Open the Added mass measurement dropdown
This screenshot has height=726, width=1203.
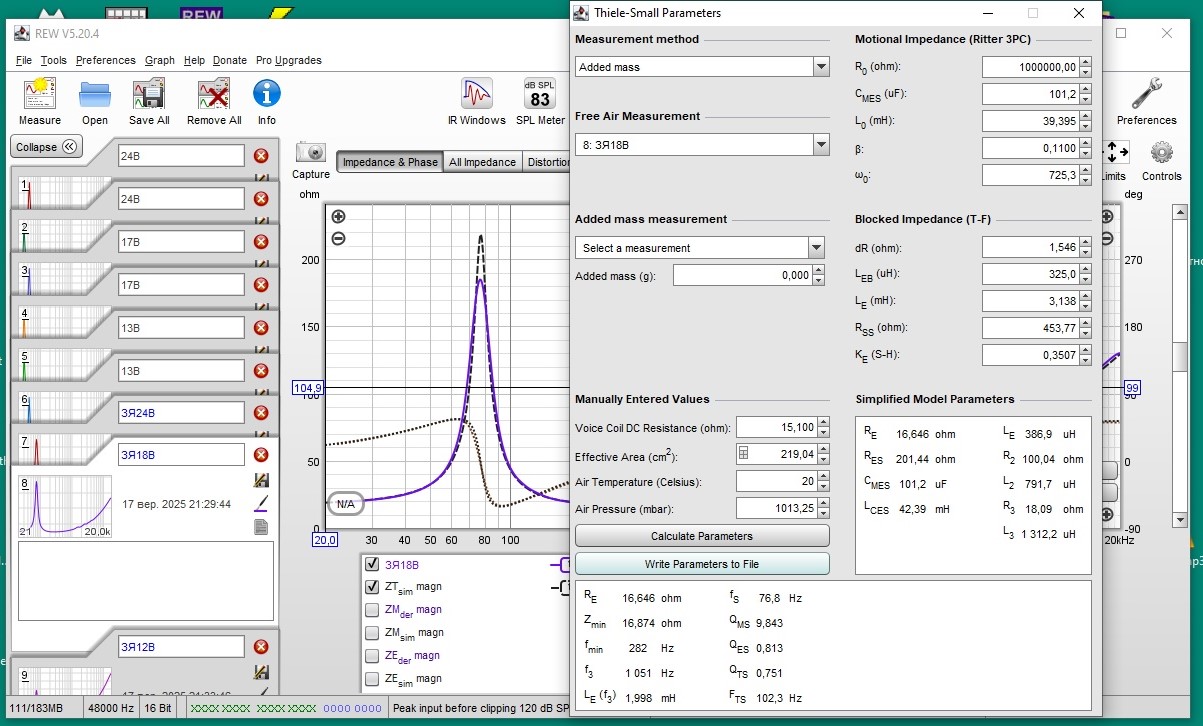816,248
